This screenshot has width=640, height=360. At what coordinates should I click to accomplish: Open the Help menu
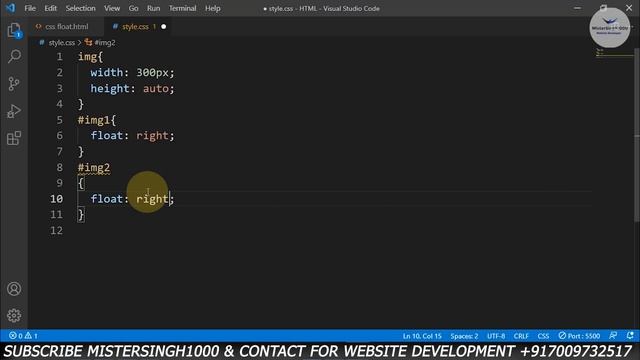click(213, 8)
